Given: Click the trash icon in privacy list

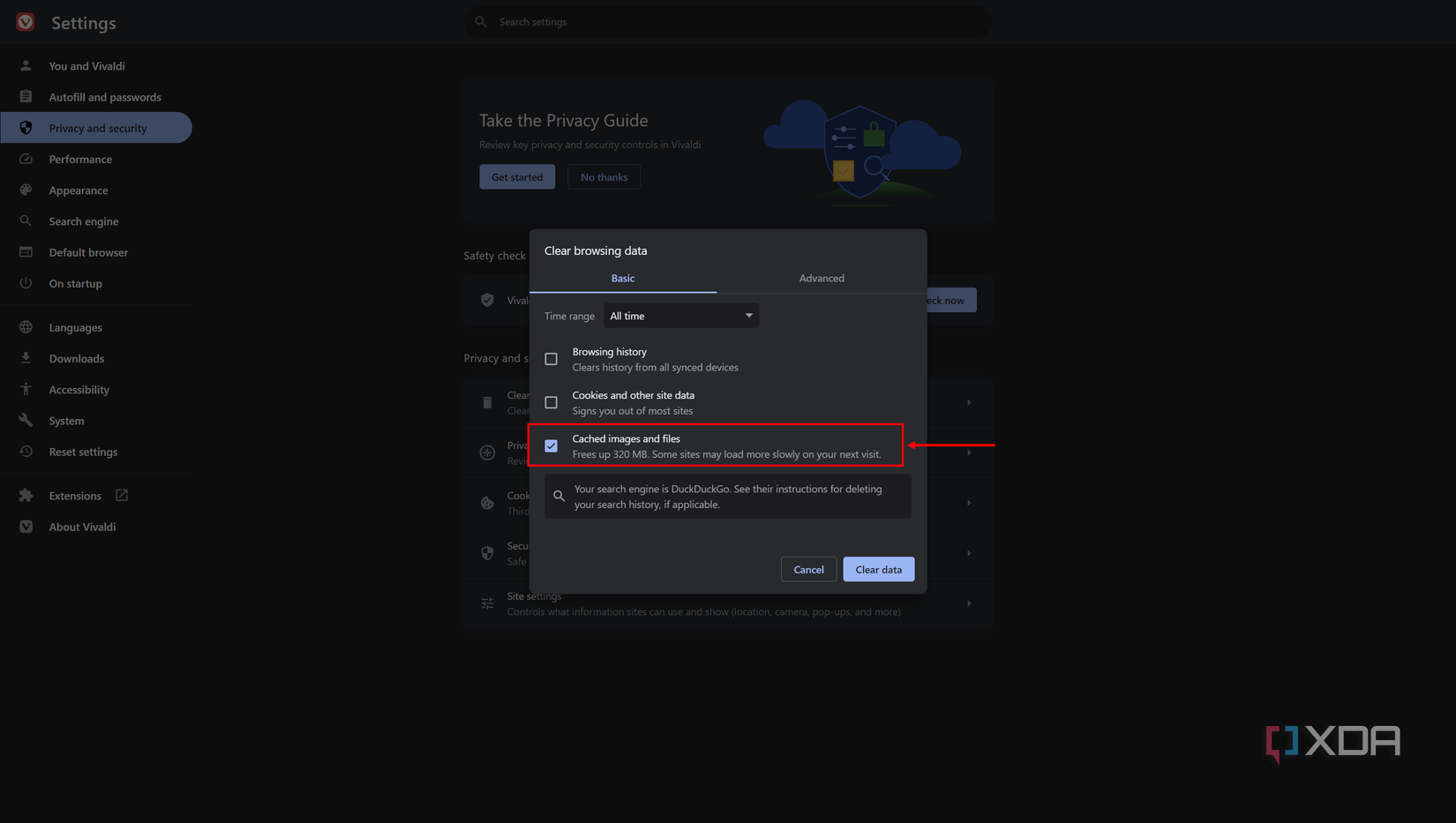Looking at the screenshot, I should pos(487,402).
